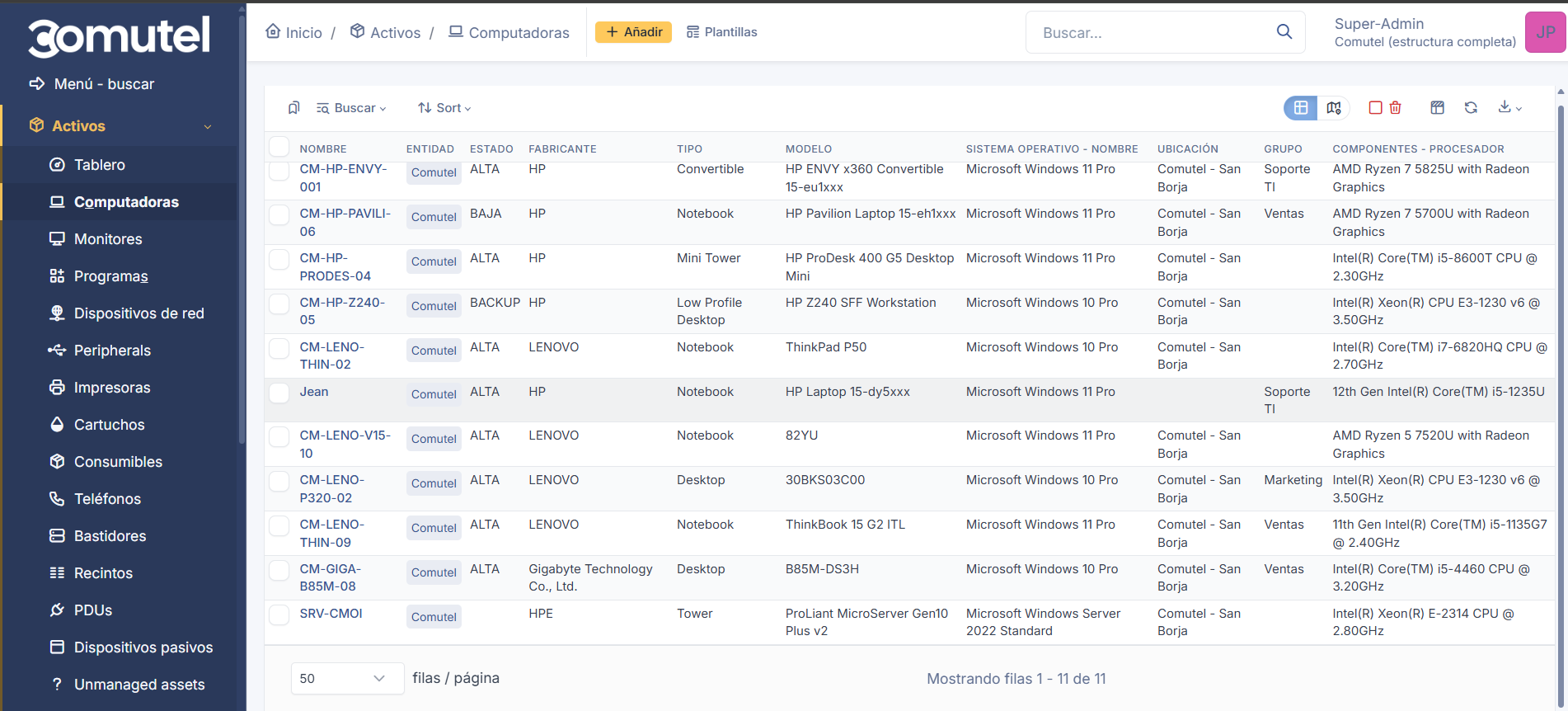
Task: Switch to table view
Action: [1300, 108]
